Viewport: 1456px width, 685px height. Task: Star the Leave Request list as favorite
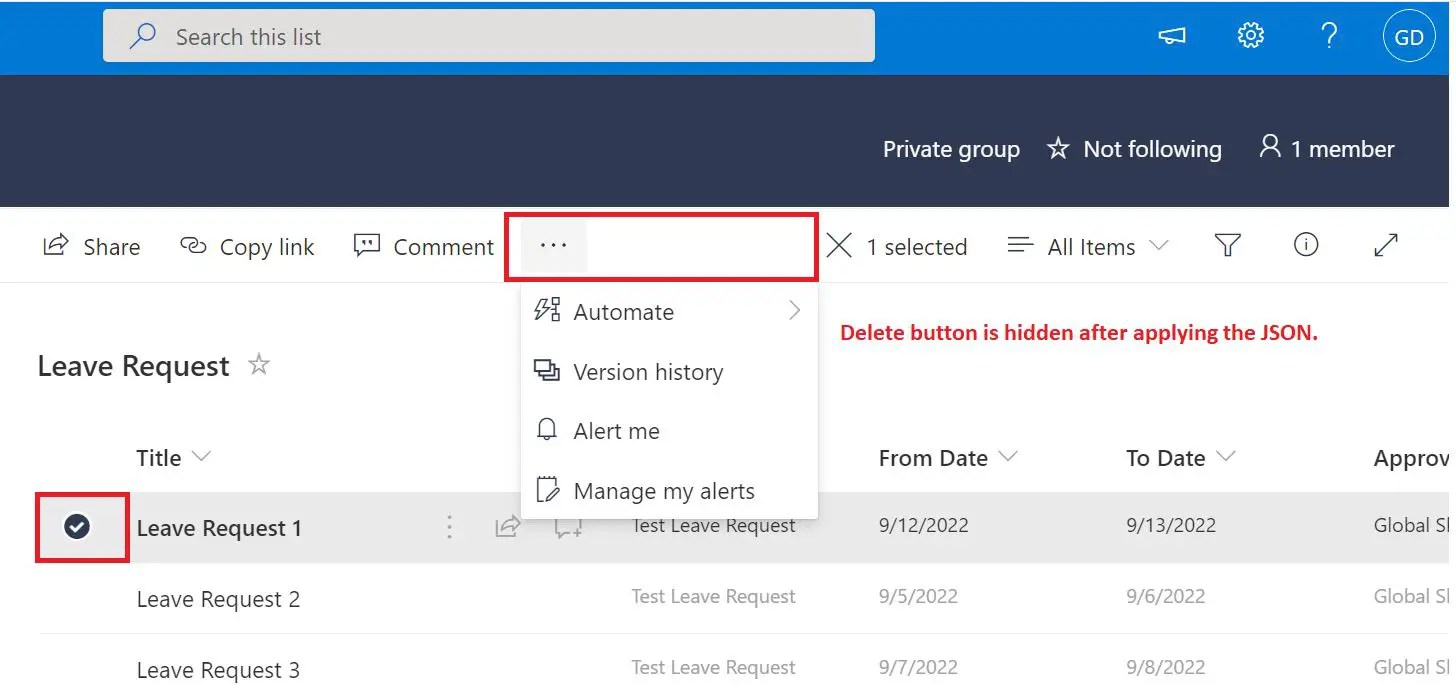(258, 365)
